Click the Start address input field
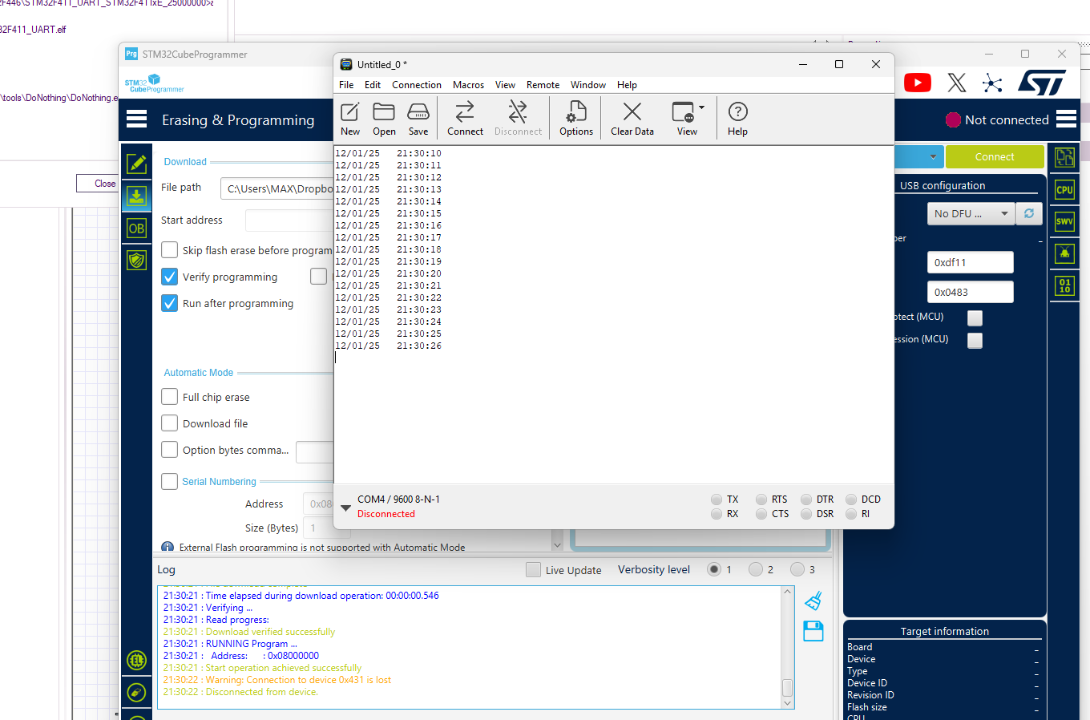The height and width of the screenshot is (720, 1090). click(x=289, y=220)
